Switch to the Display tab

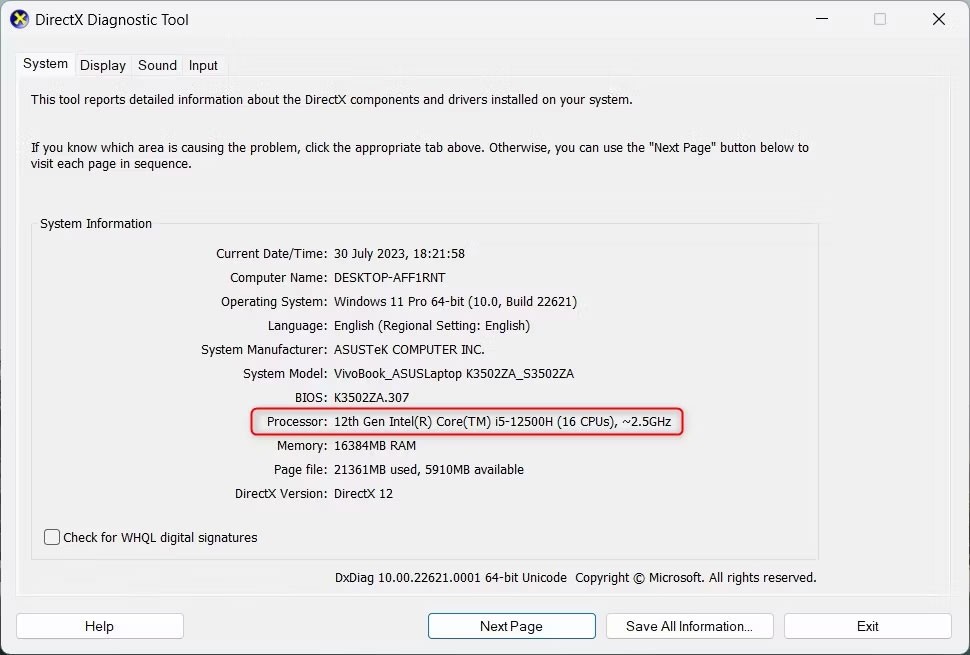[x=103, y=65]
